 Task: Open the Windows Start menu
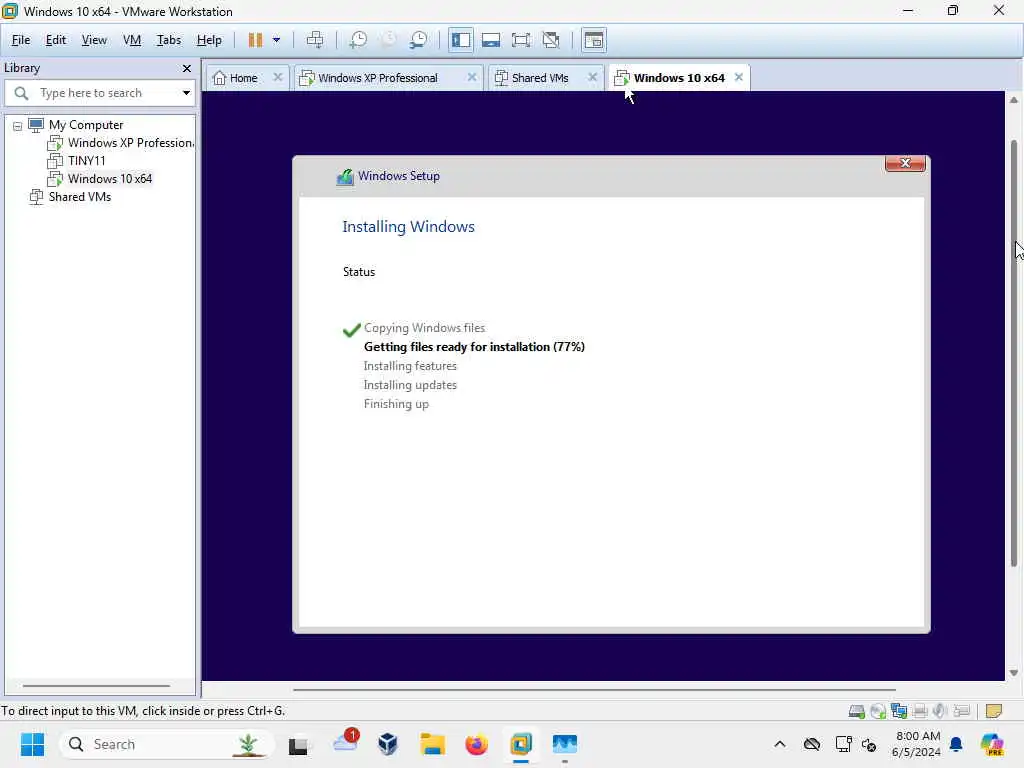pyautogui.click(x=33, y=744)
